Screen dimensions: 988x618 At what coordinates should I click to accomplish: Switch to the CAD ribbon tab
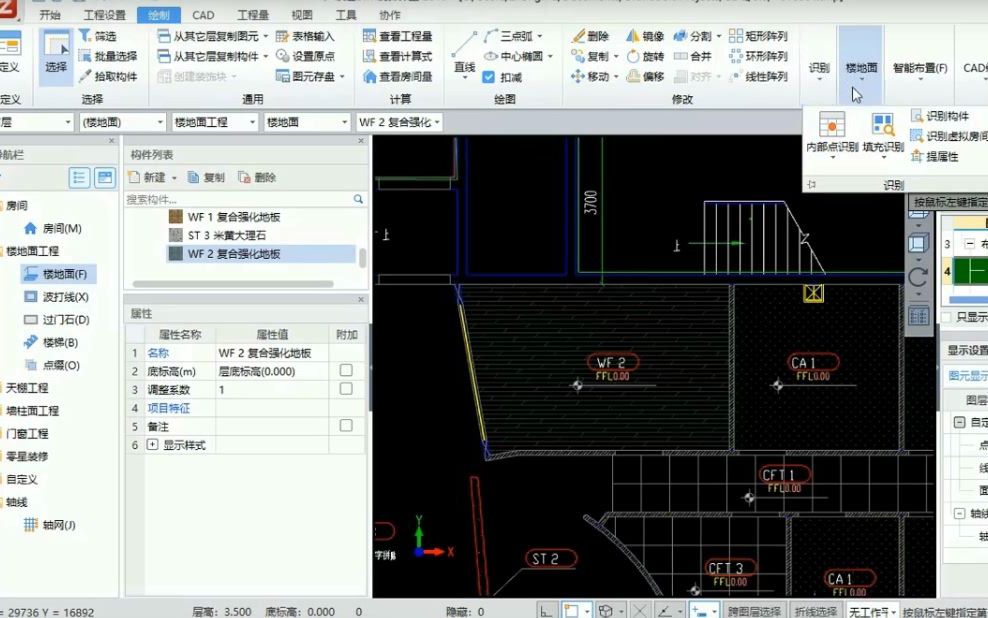(203, 14)
